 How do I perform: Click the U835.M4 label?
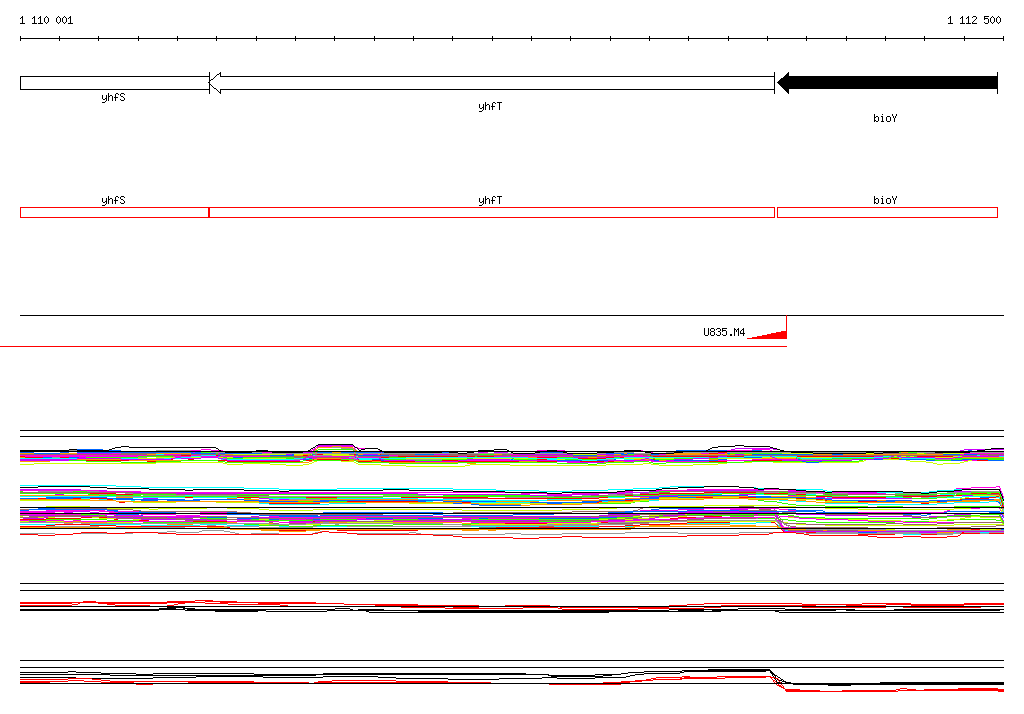(724, 332)
